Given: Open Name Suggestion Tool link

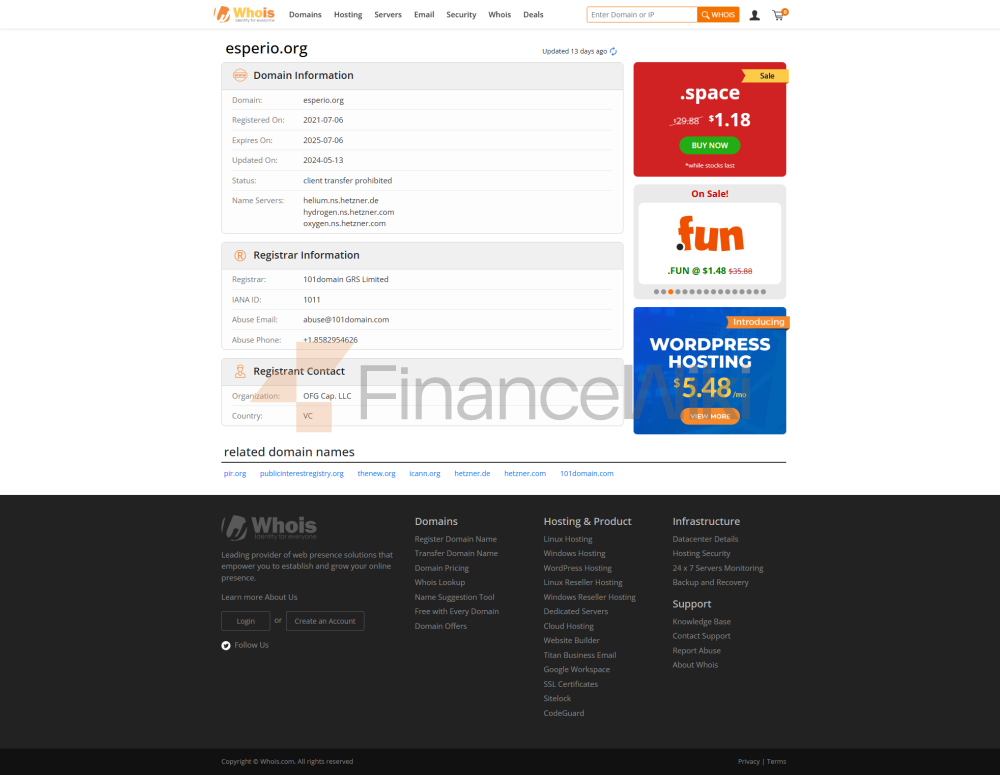Looking at the screenshot, I should tap(454, 597).
